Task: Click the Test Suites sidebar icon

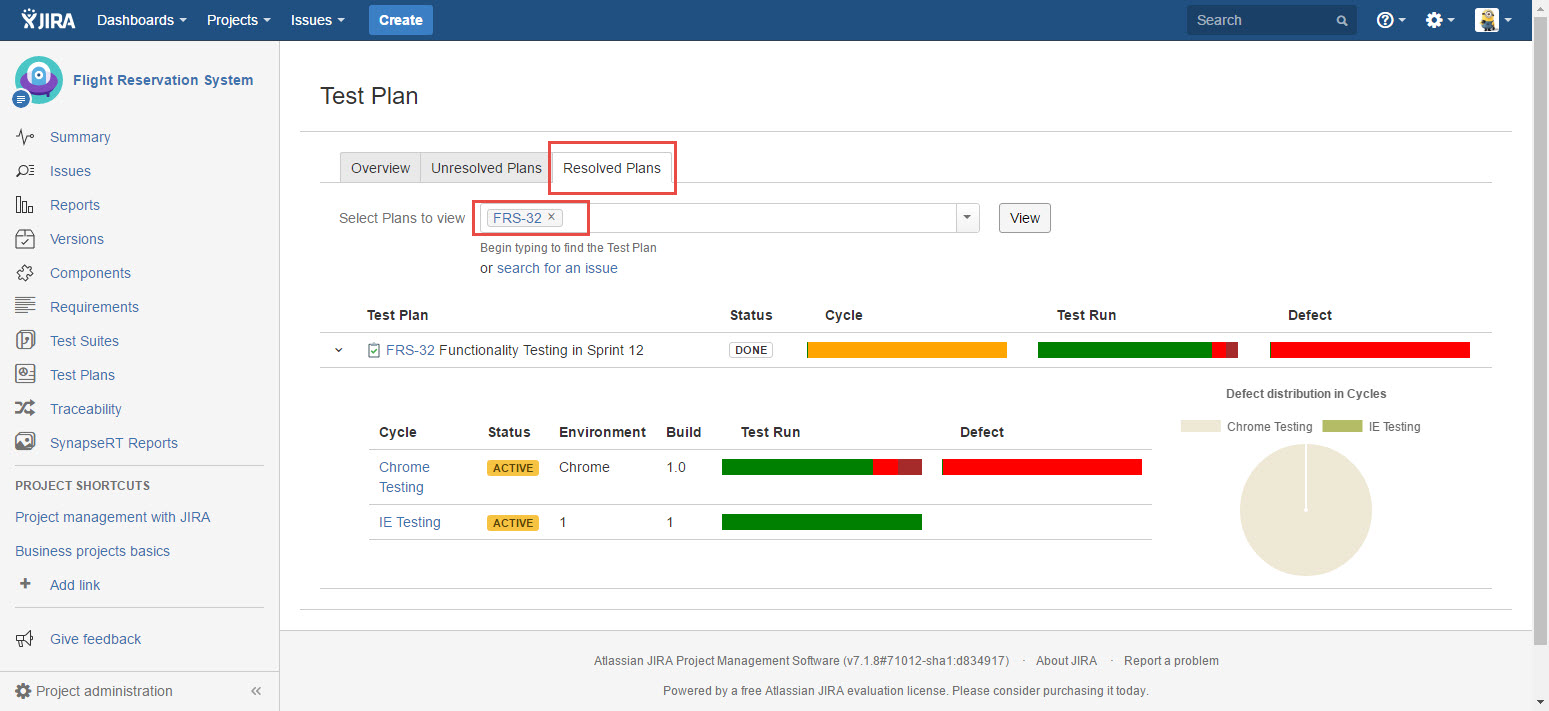Action: [25, 341]
